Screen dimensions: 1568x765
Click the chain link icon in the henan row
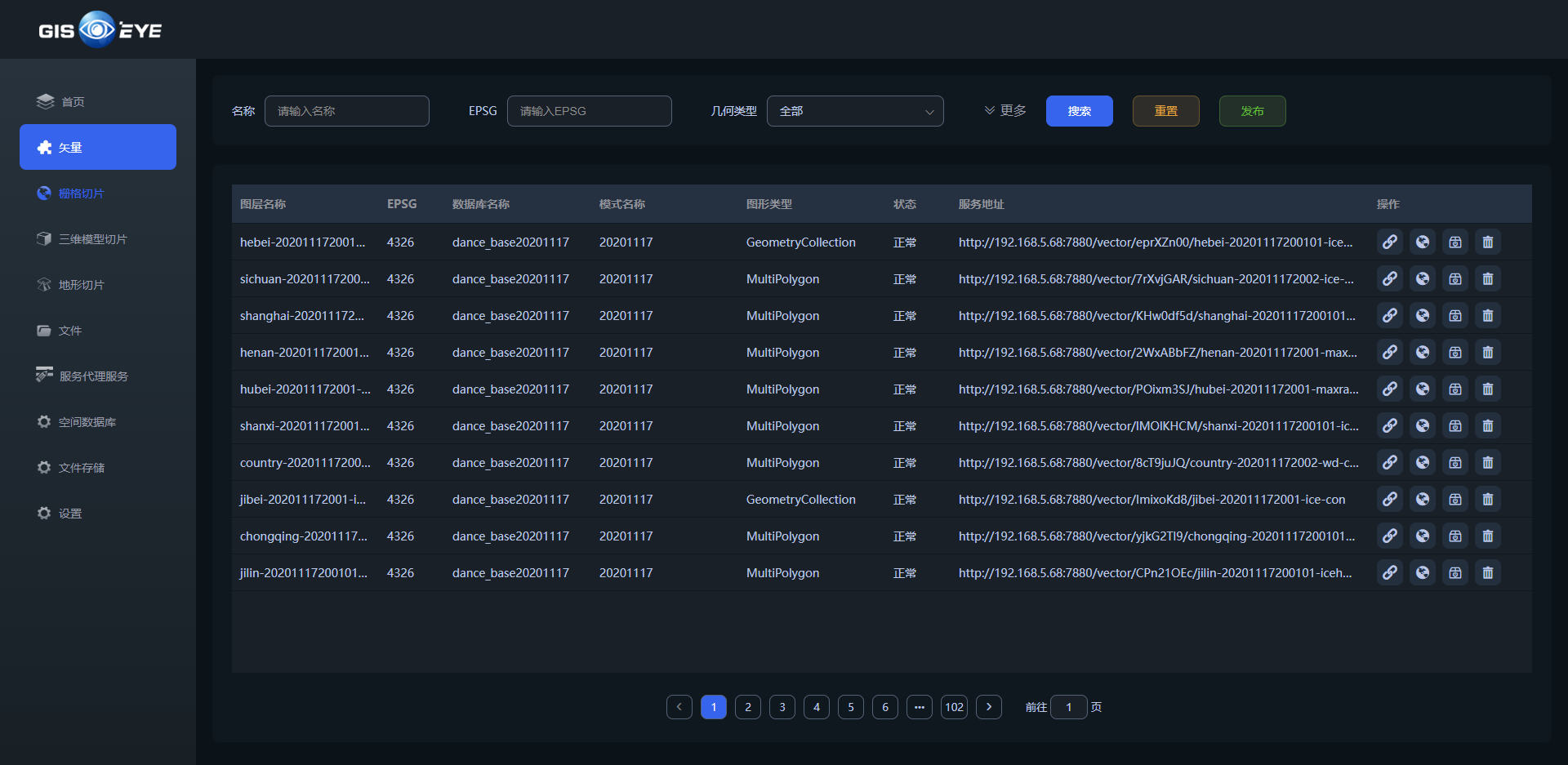pos(1389,352)
